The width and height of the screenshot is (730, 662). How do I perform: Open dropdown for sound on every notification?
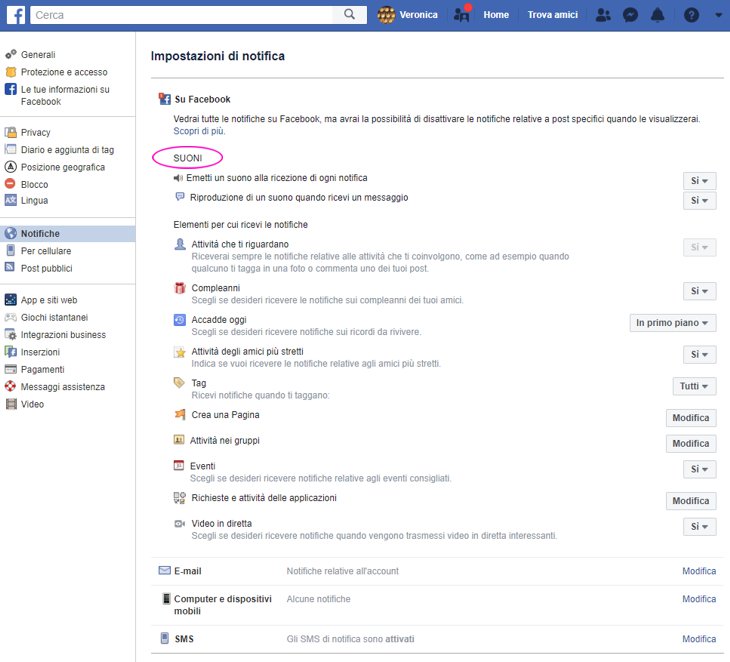coord(699,181)
